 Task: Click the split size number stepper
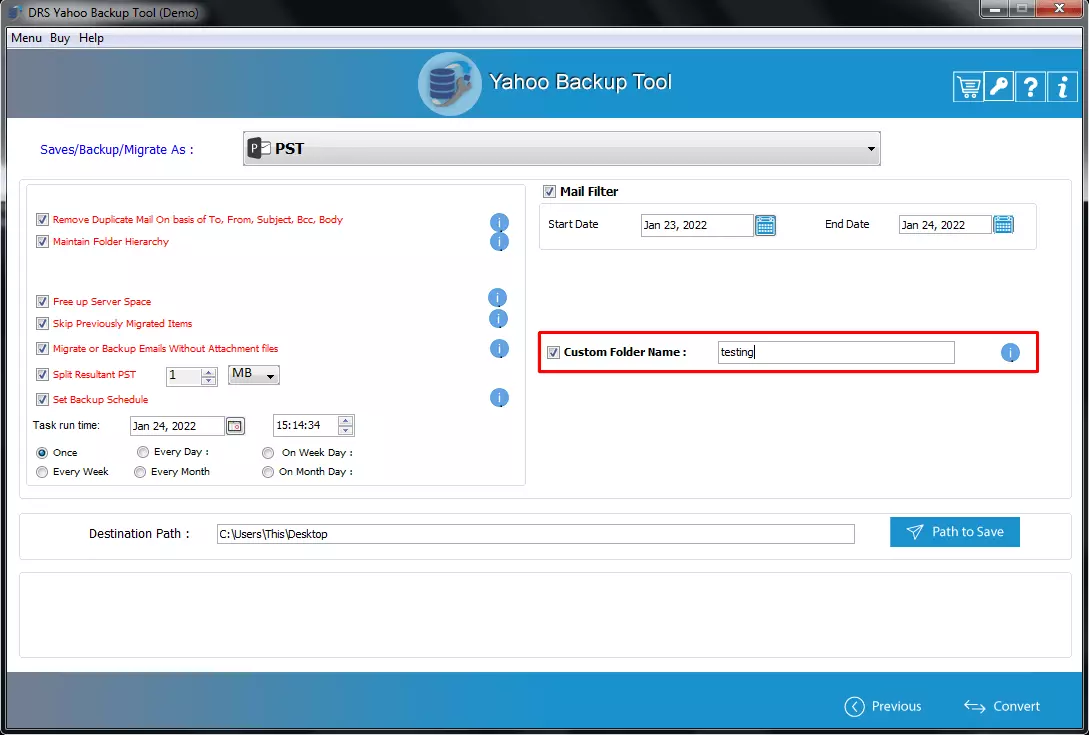pyautogui.click(x=208, y=376)
